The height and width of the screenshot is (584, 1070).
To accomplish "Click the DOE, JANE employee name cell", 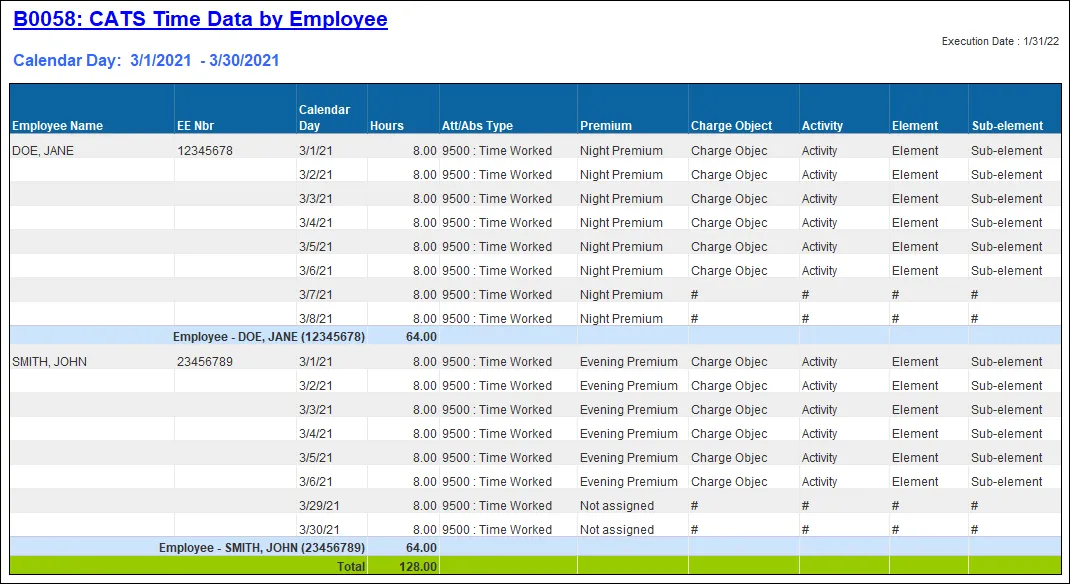I will tap(42, 151).
